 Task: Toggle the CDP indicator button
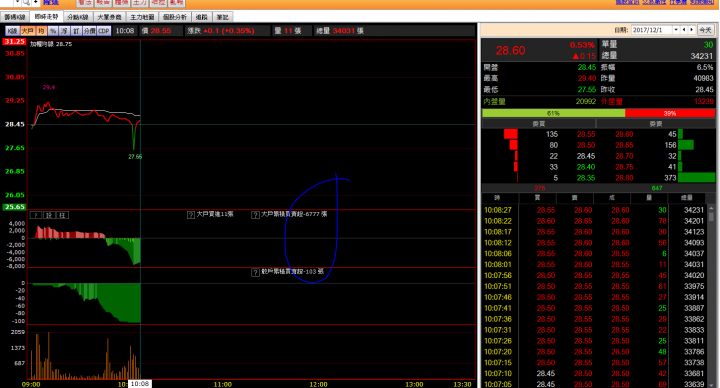click(104, 31)
